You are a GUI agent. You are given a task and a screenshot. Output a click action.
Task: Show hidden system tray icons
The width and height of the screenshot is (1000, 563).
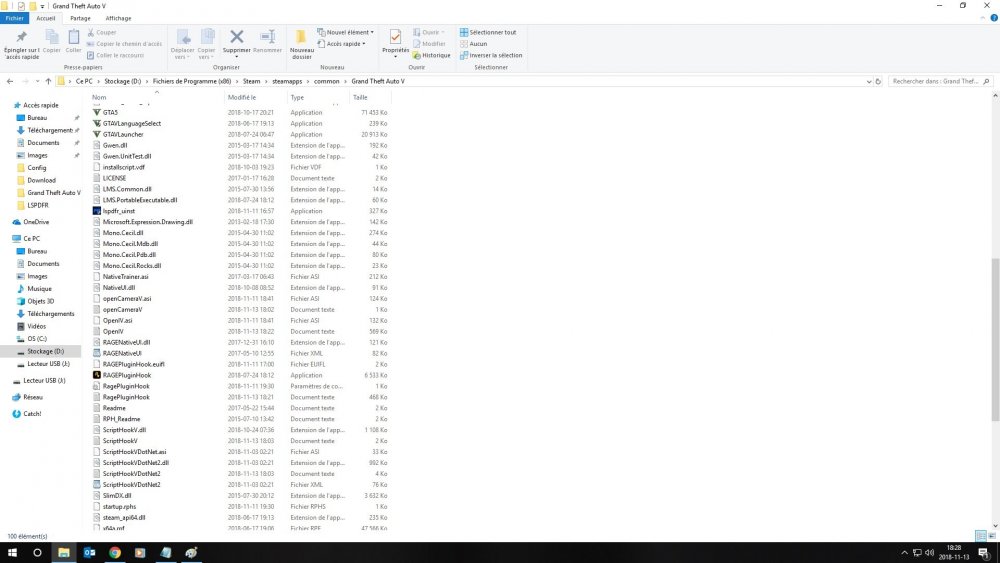tap(904, 553)
